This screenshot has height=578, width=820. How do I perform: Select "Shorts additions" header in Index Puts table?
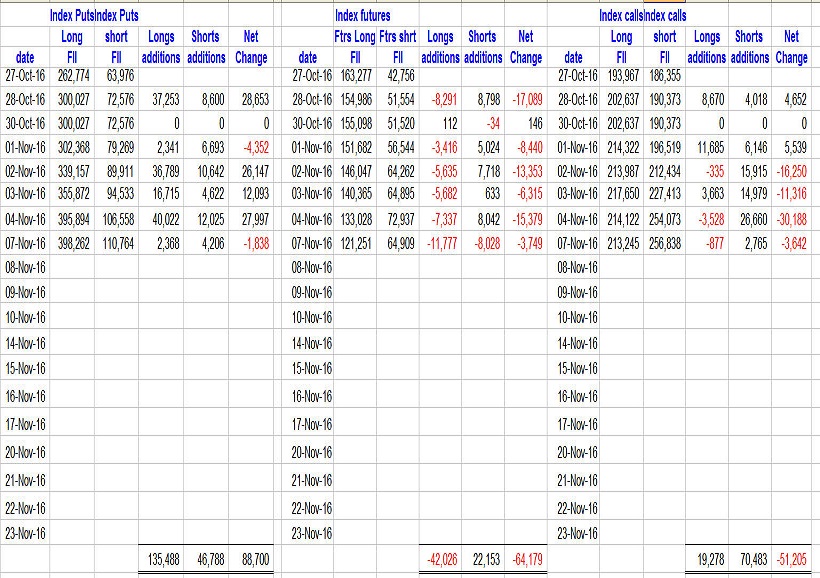(x=205, y=47)
